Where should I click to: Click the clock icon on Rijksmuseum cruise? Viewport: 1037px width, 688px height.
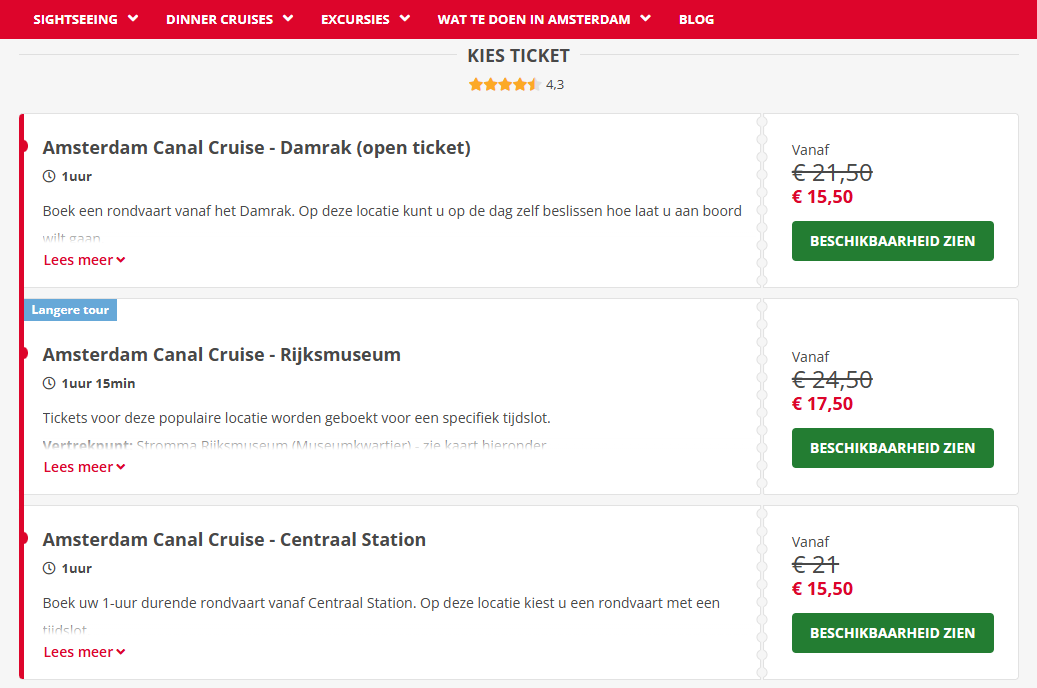pos(49,384)
